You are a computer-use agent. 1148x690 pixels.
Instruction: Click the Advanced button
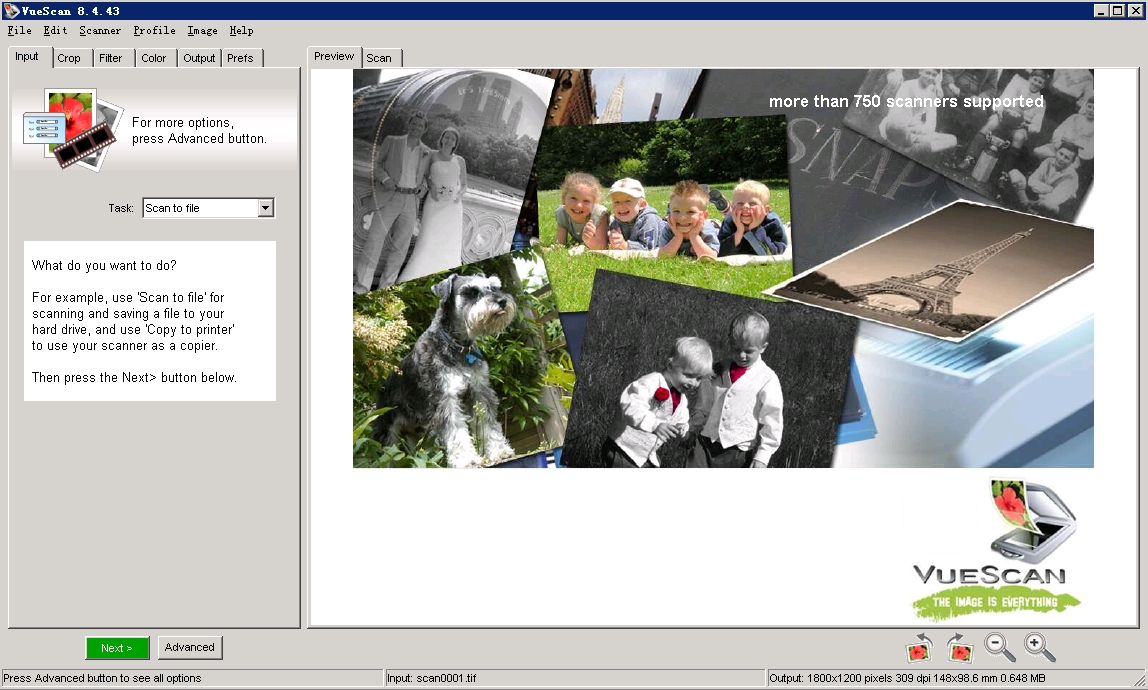pyautogui.click(x=190, y=647)
